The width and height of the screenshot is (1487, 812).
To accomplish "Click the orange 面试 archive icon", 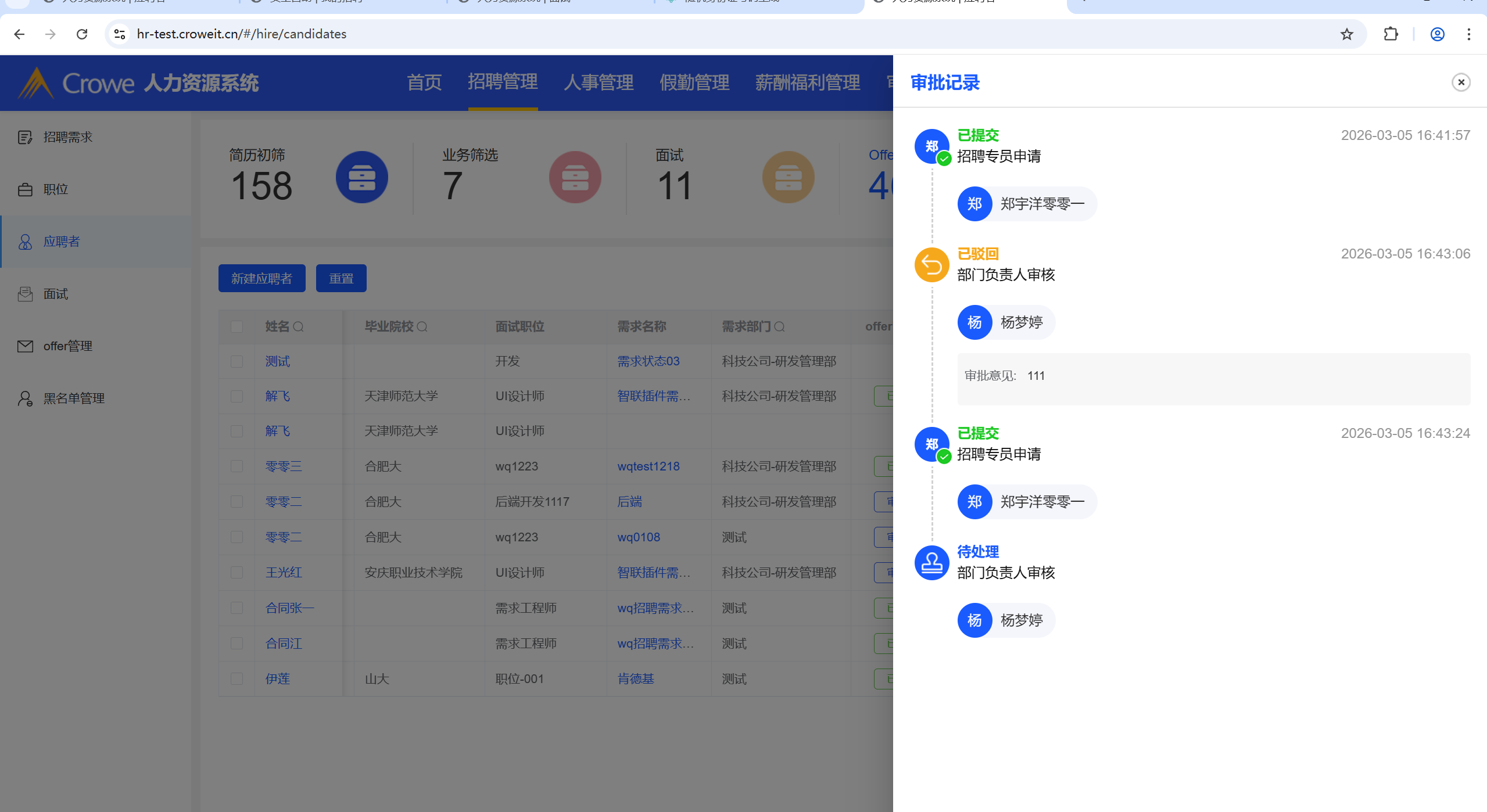I will click(x=788, y=177).
